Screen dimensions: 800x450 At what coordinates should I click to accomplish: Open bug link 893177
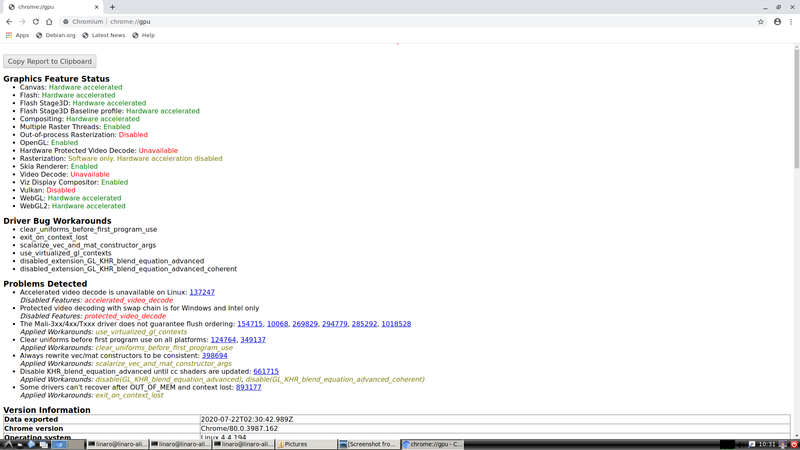tap(248, 387)
